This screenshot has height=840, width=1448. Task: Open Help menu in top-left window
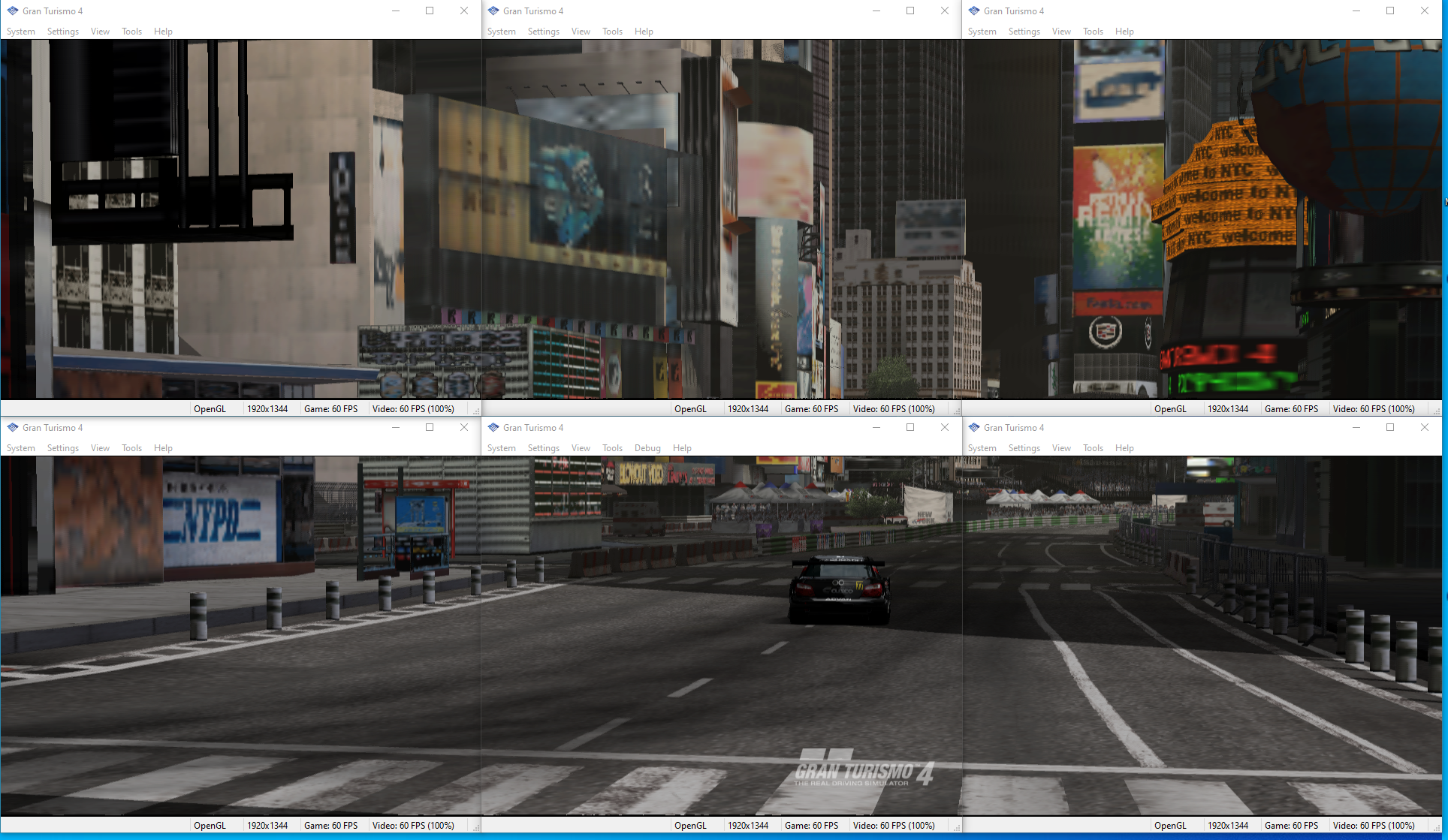coord(163,32)
